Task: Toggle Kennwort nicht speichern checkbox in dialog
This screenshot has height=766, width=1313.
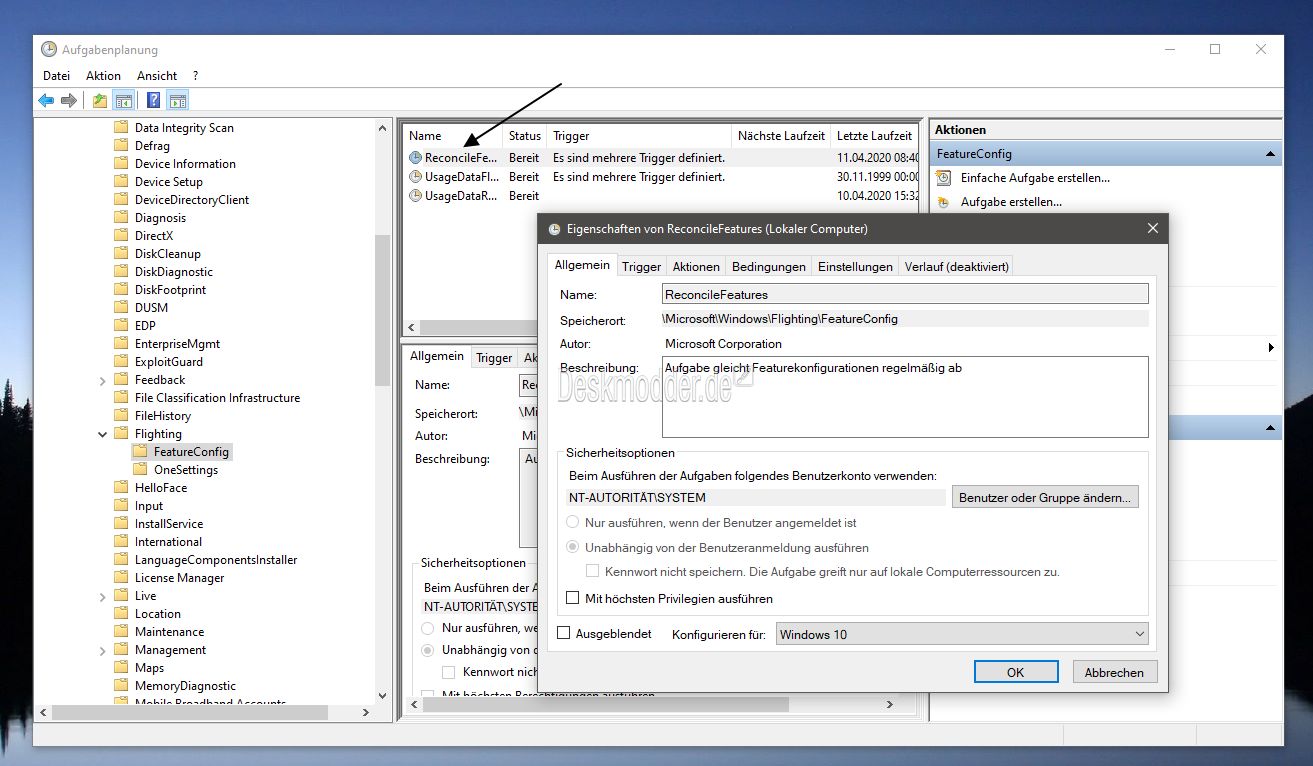Action: pyautogui.click(x=593, y=572)
